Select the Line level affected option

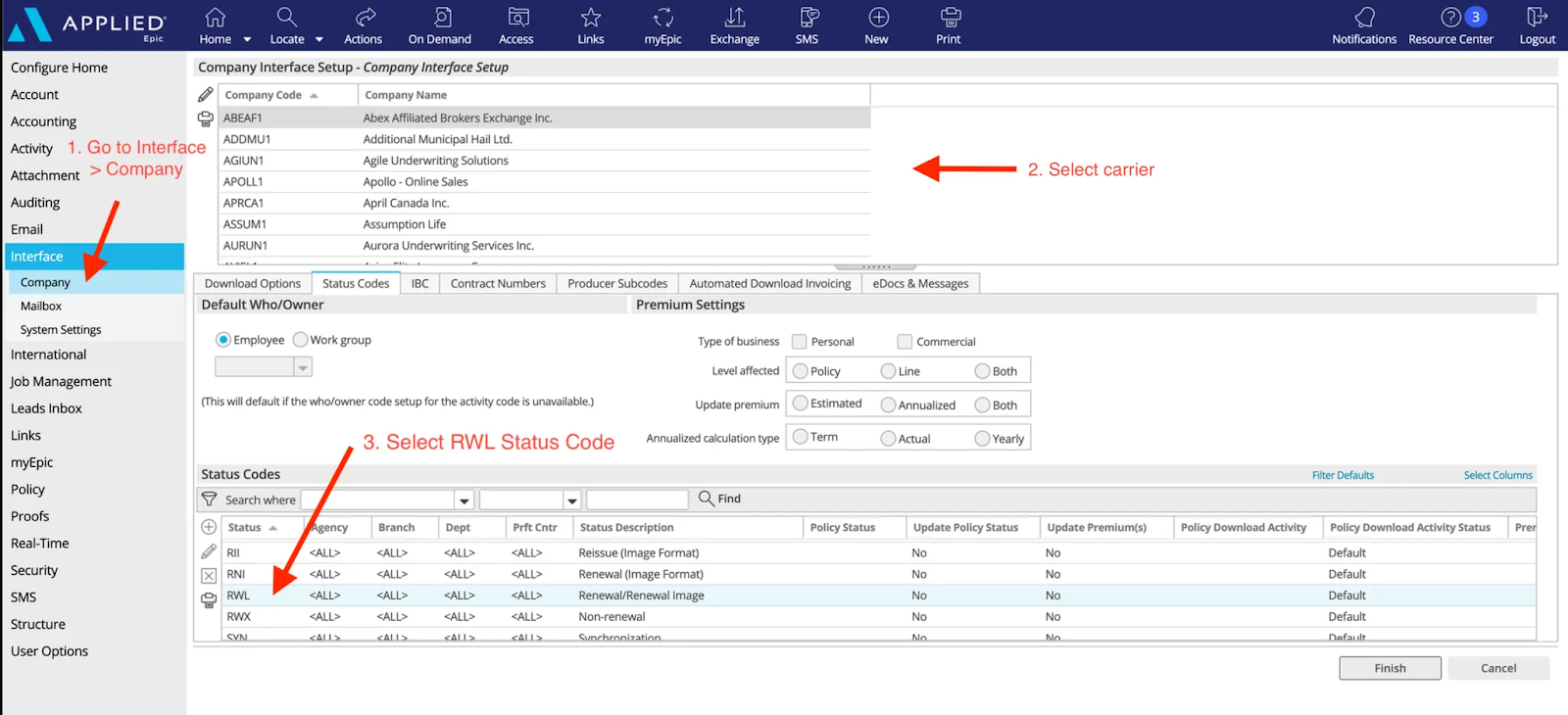(888, 371)
